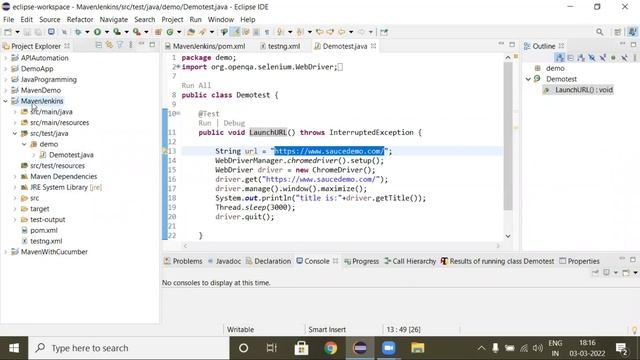
Task: Expand folded imports on line 2
Action: pyautogui.click(x=178, y=66)
